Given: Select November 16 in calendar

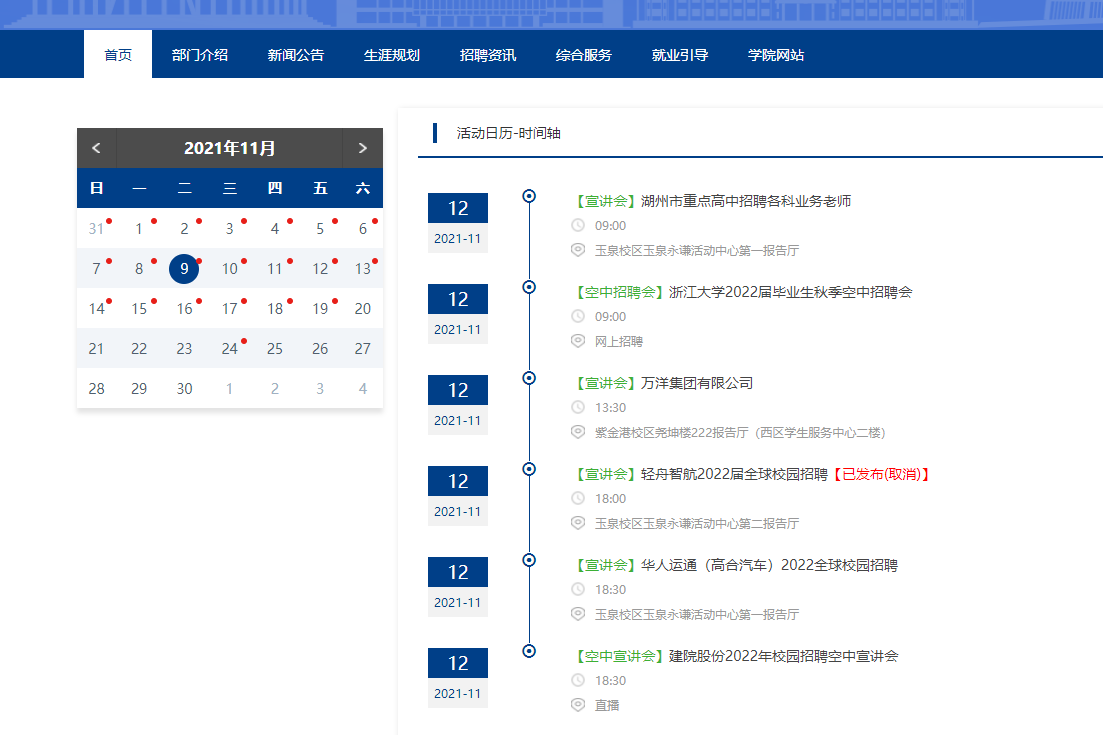Looking at the screenshot, I should (184, 309).
